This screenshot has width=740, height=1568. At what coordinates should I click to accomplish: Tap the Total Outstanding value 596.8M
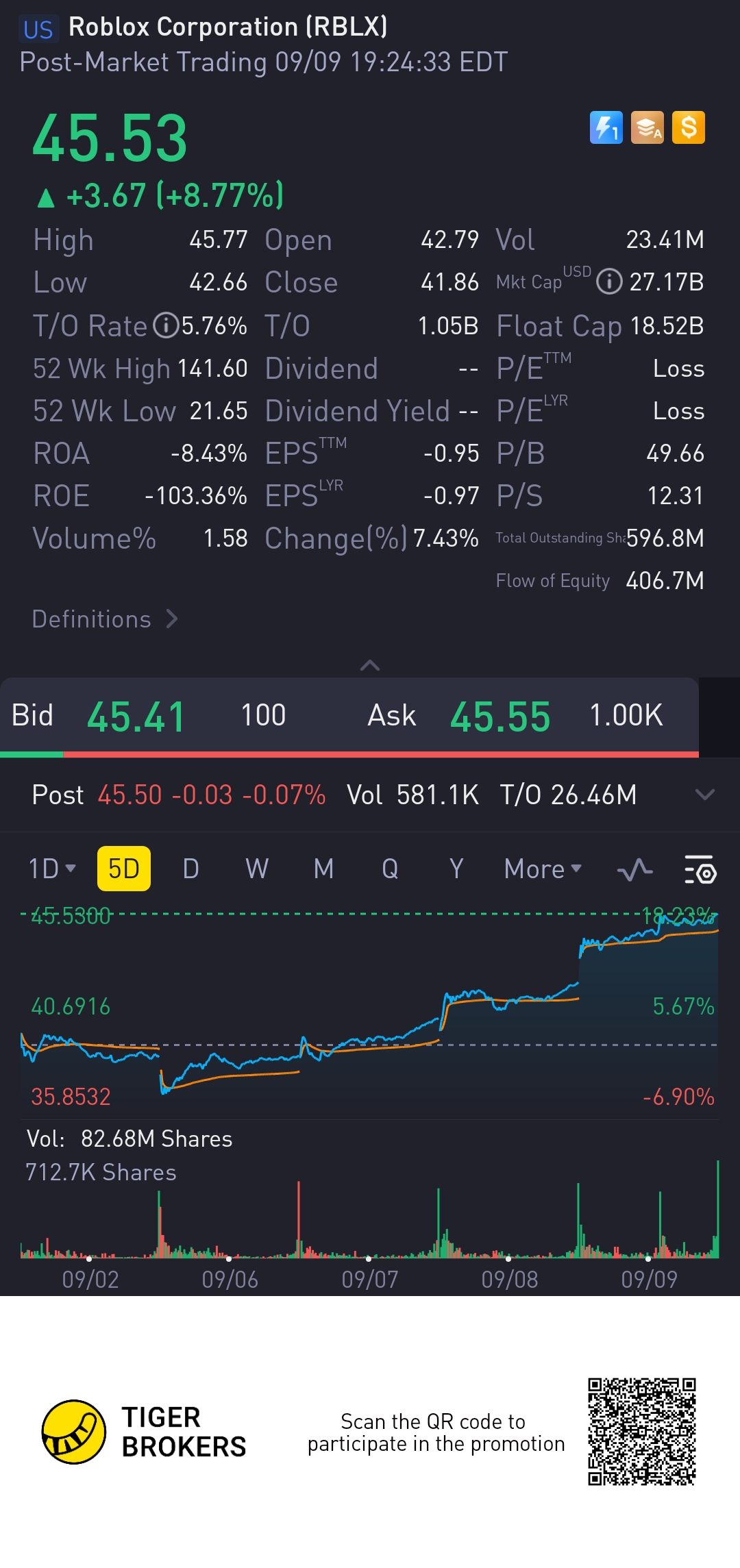[x=665, y=538]
